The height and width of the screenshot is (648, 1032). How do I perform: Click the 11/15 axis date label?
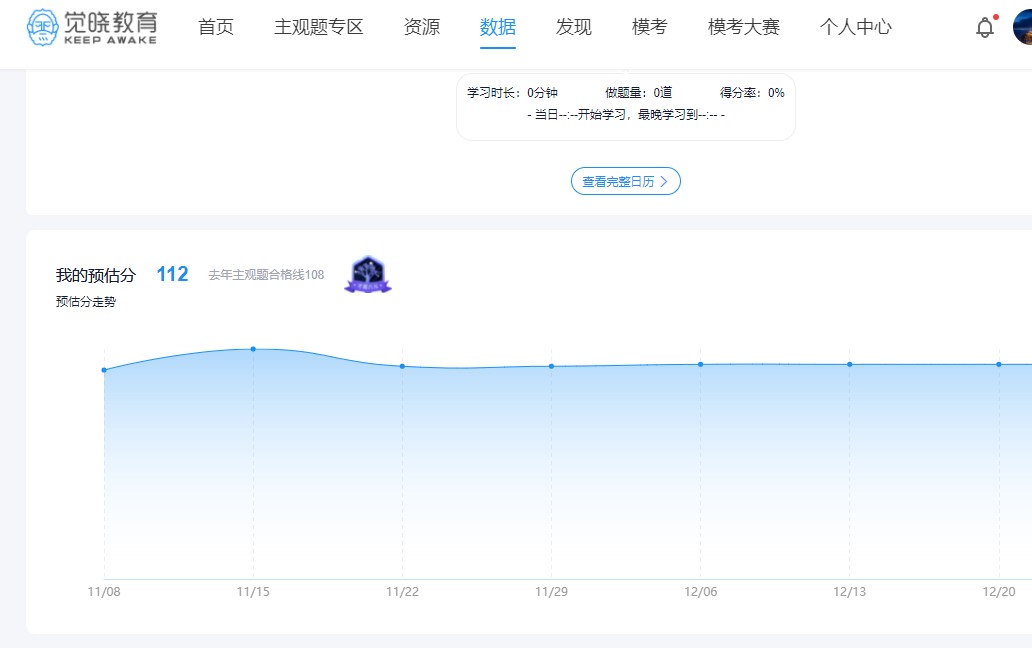[x=253, y=591]
